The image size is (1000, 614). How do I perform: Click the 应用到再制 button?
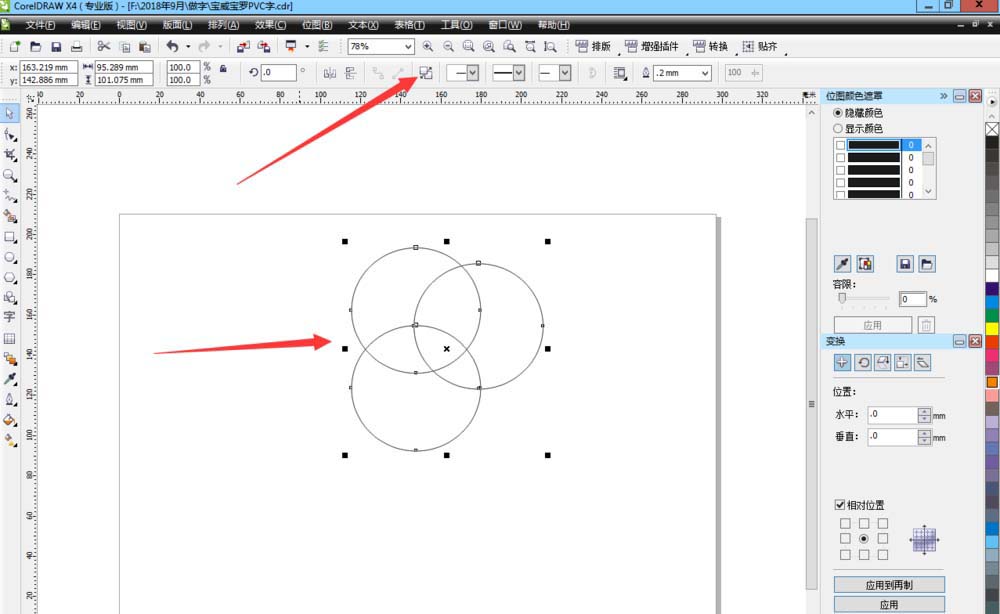888,585
